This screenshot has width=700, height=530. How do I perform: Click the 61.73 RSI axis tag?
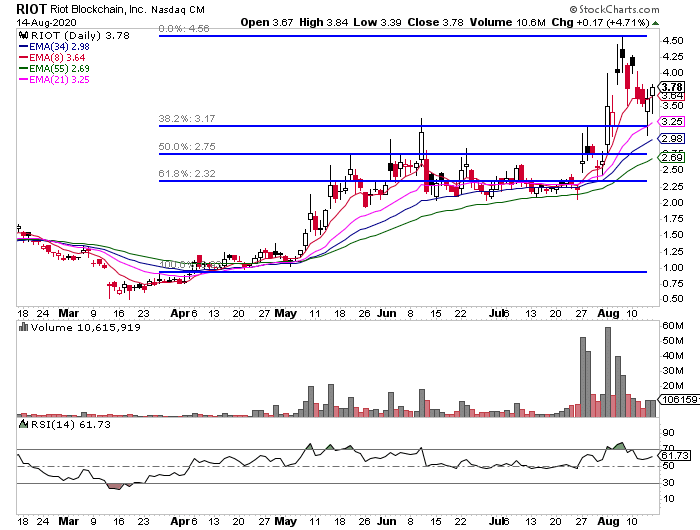[x=674, y=455]
